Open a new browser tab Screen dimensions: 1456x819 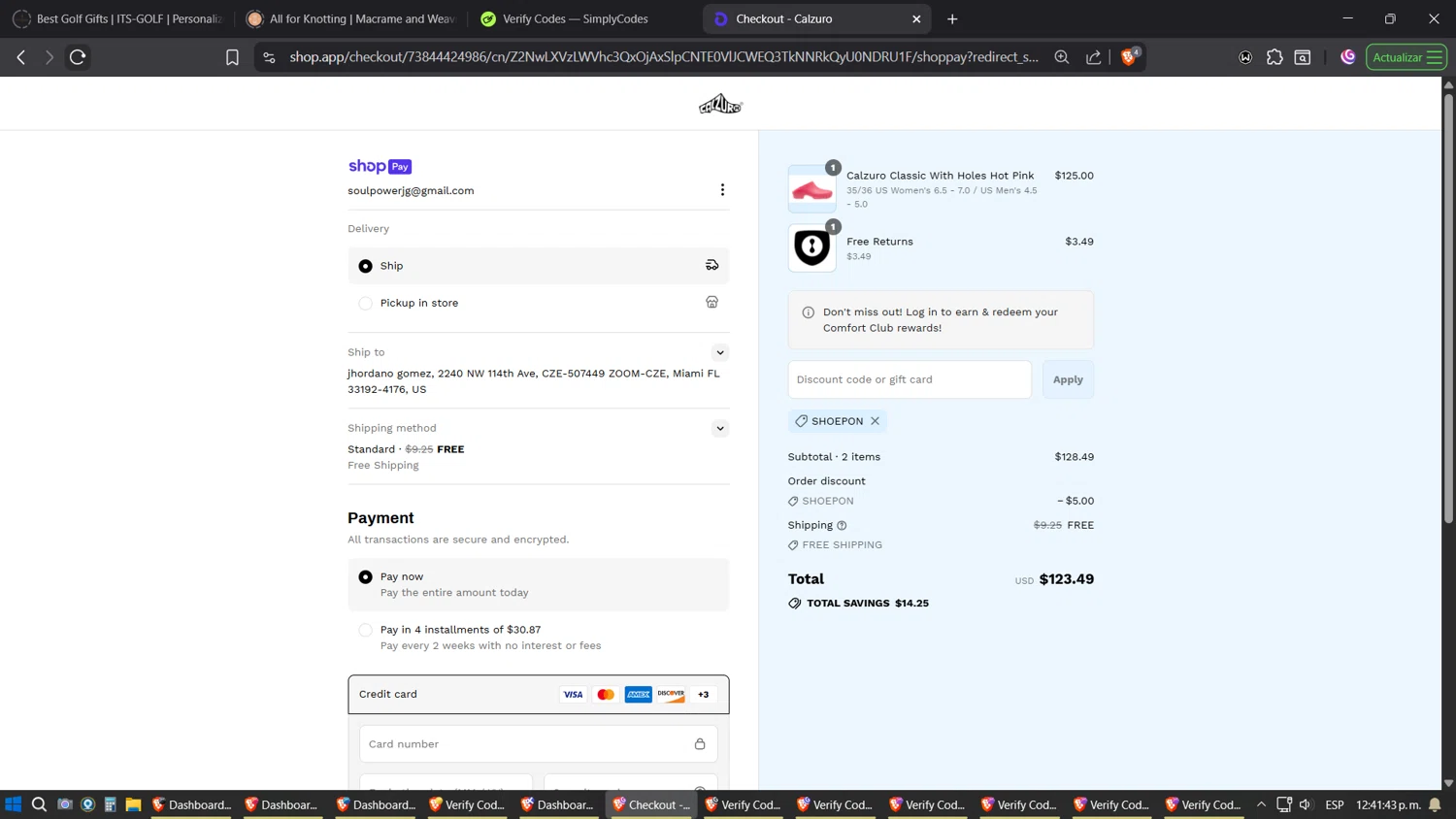[x=952, y=18]
